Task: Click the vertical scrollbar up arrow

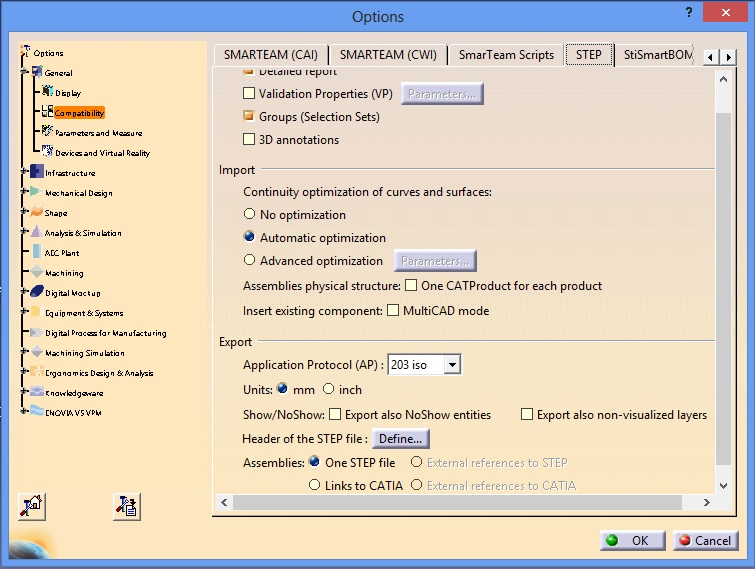Action: pyautogui.click(x=723, y=79)
